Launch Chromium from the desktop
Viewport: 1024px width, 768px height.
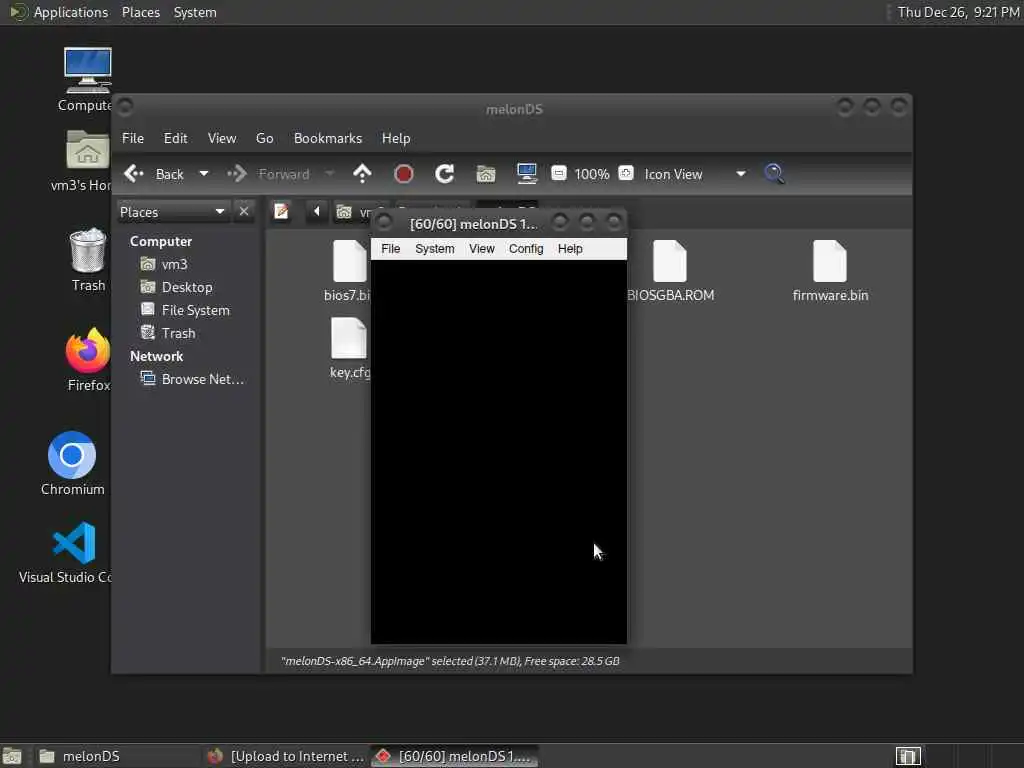click(72, 463)
